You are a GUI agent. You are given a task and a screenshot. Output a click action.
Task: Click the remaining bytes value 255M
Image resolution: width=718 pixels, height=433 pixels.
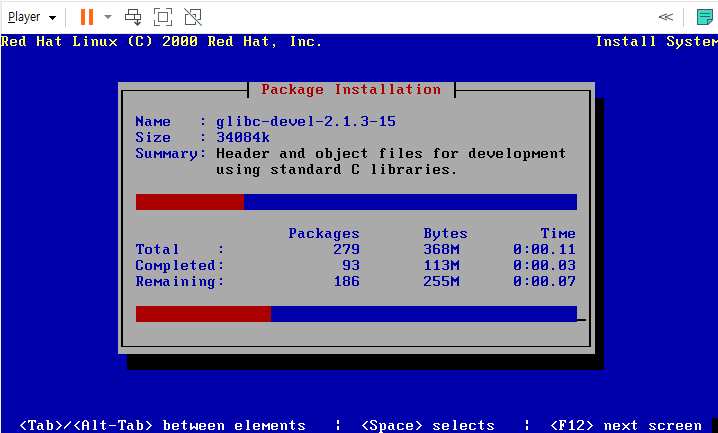(441, 281)
